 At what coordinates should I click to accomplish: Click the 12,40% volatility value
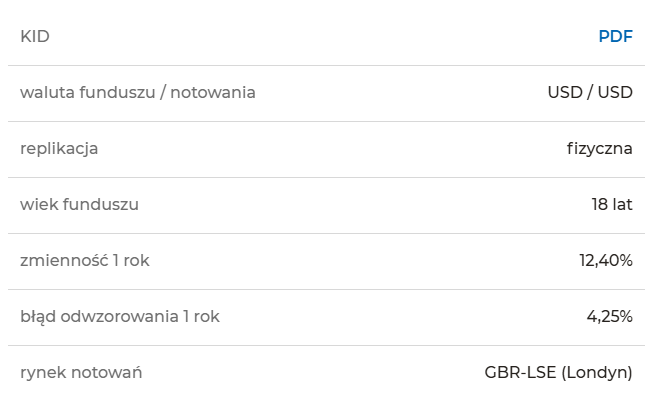(x=606, y=260)
